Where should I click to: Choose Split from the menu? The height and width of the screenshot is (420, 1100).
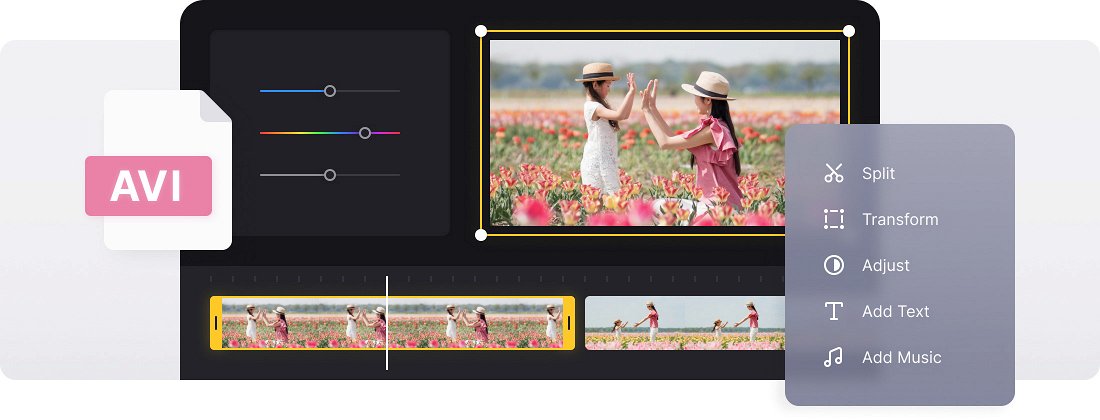pos(878,173)
